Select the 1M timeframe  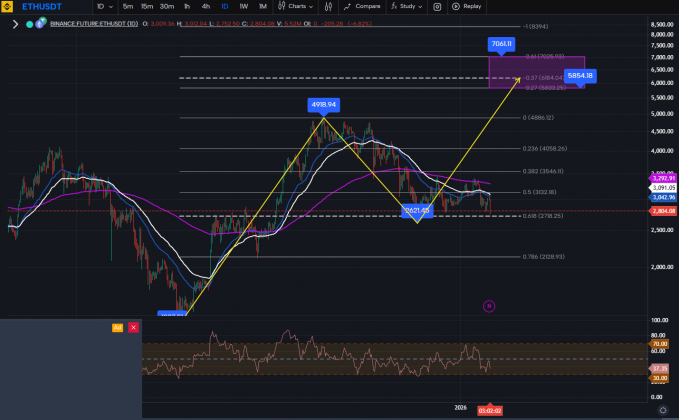tap(262, 7)
